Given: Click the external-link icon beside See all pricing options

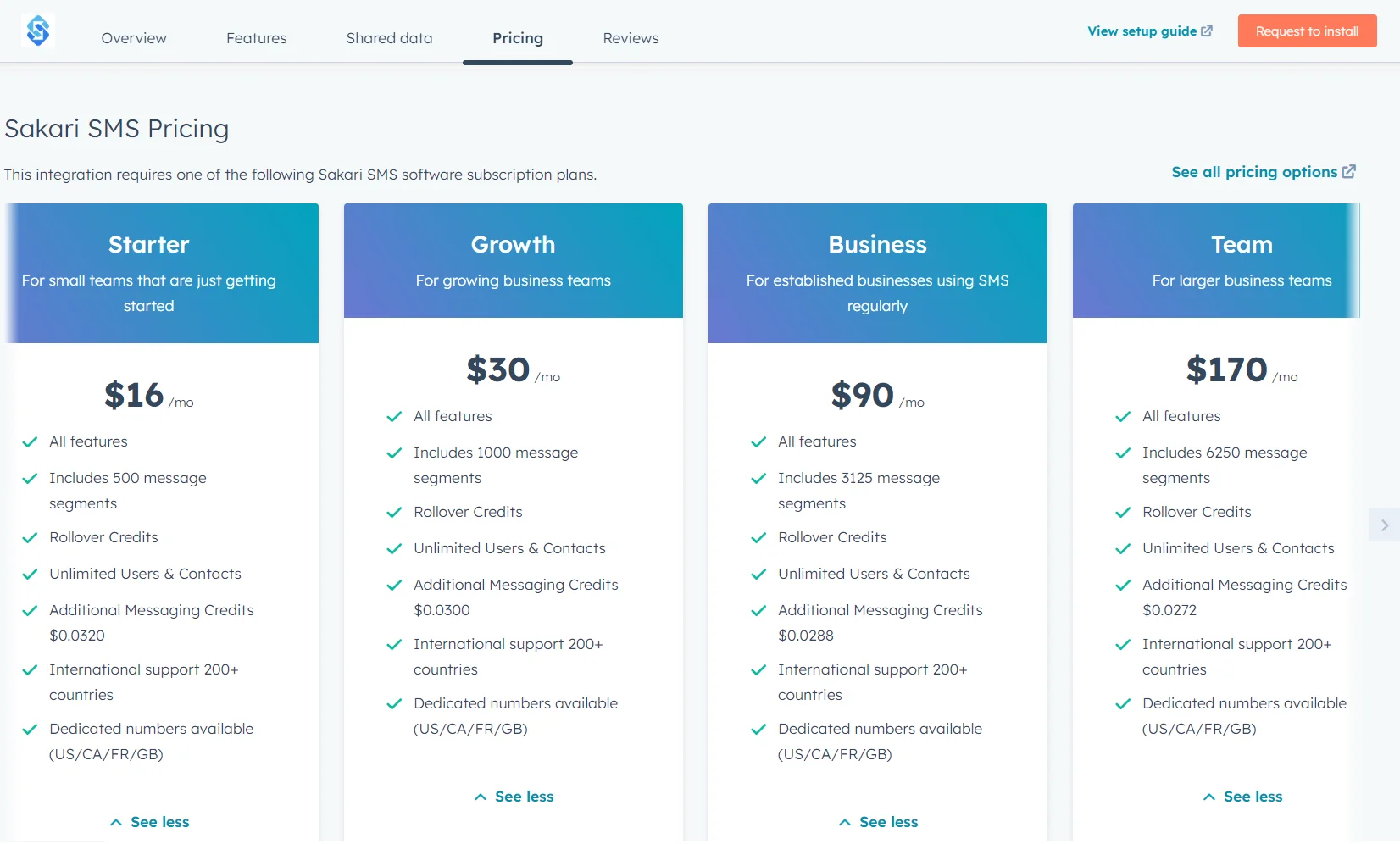Looking at the screenshot, I should 1349,171.
